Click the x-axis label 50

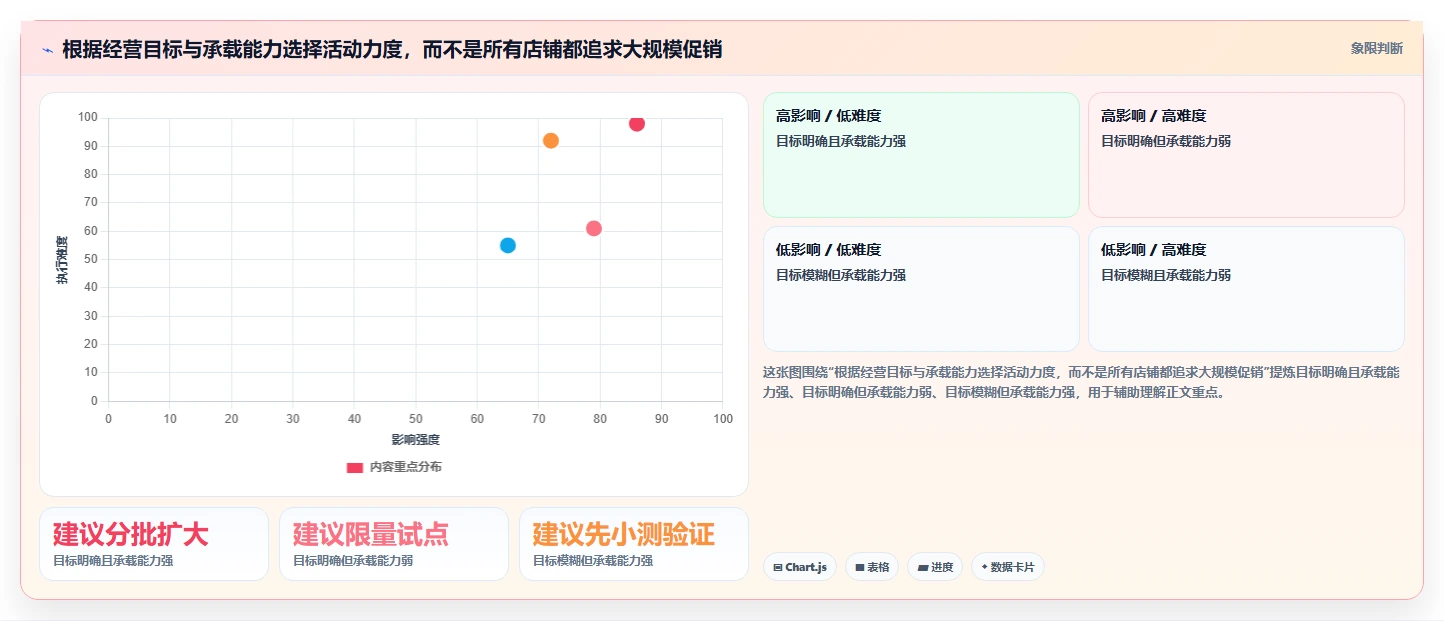[416, 419]
